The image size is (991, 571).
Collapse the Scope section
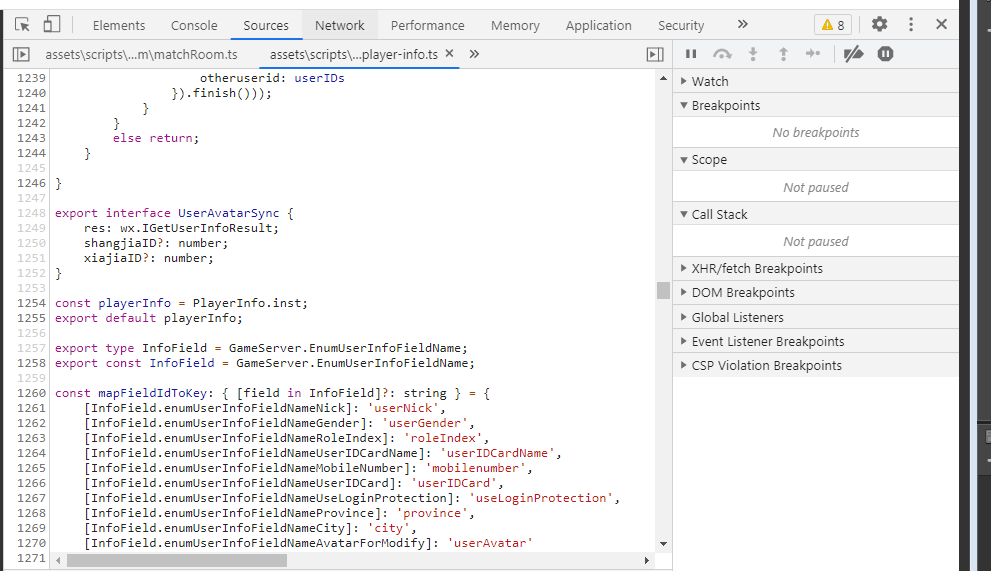coord(816,160)
